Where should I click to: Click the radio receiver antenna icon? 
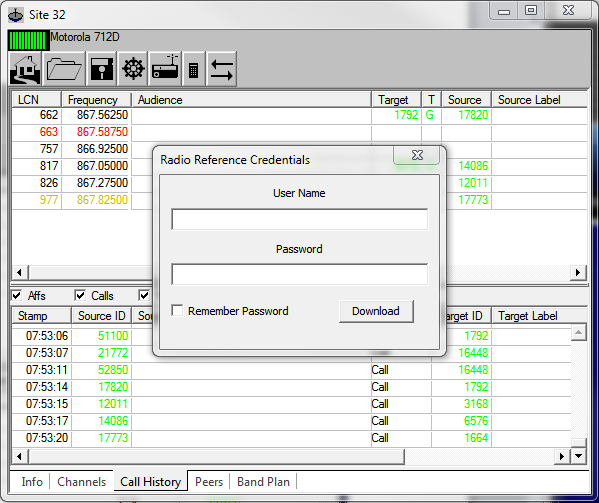tap(165, 69)
